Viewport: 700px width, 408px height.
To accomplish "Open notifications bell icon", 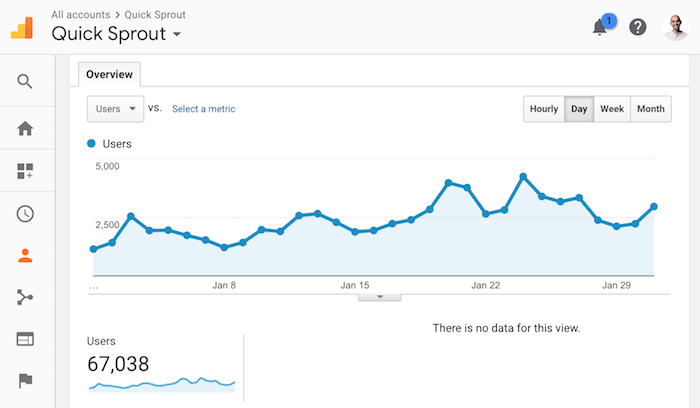I will click(600, 27).
